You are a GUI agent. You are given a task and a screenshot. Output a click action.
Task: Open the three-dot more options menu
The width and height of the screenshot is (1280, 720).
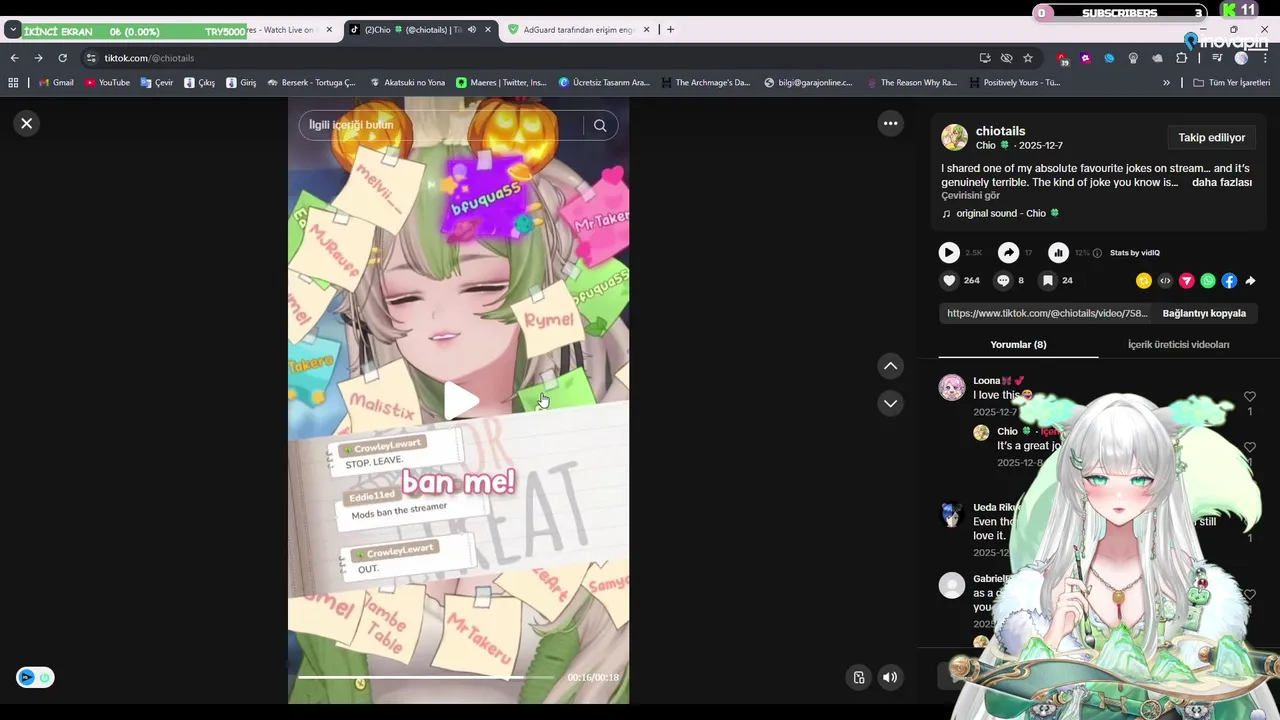pyautogui.click(x=890, y=123)
